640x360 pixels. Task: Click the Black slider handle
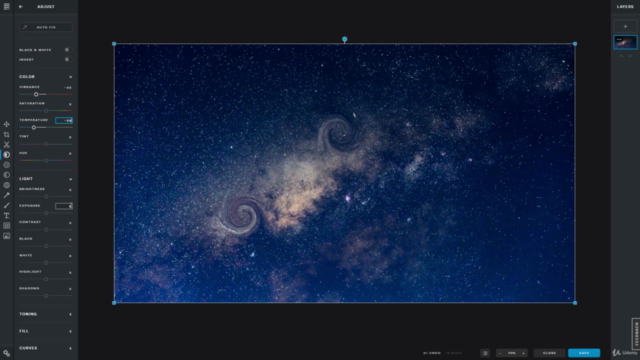(46, 246)
